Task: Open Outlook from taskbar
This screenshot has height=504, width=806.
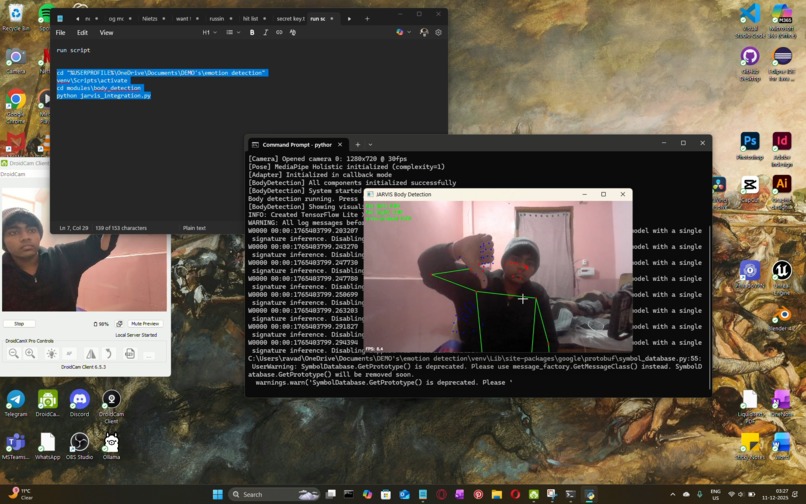Action: 404,494
